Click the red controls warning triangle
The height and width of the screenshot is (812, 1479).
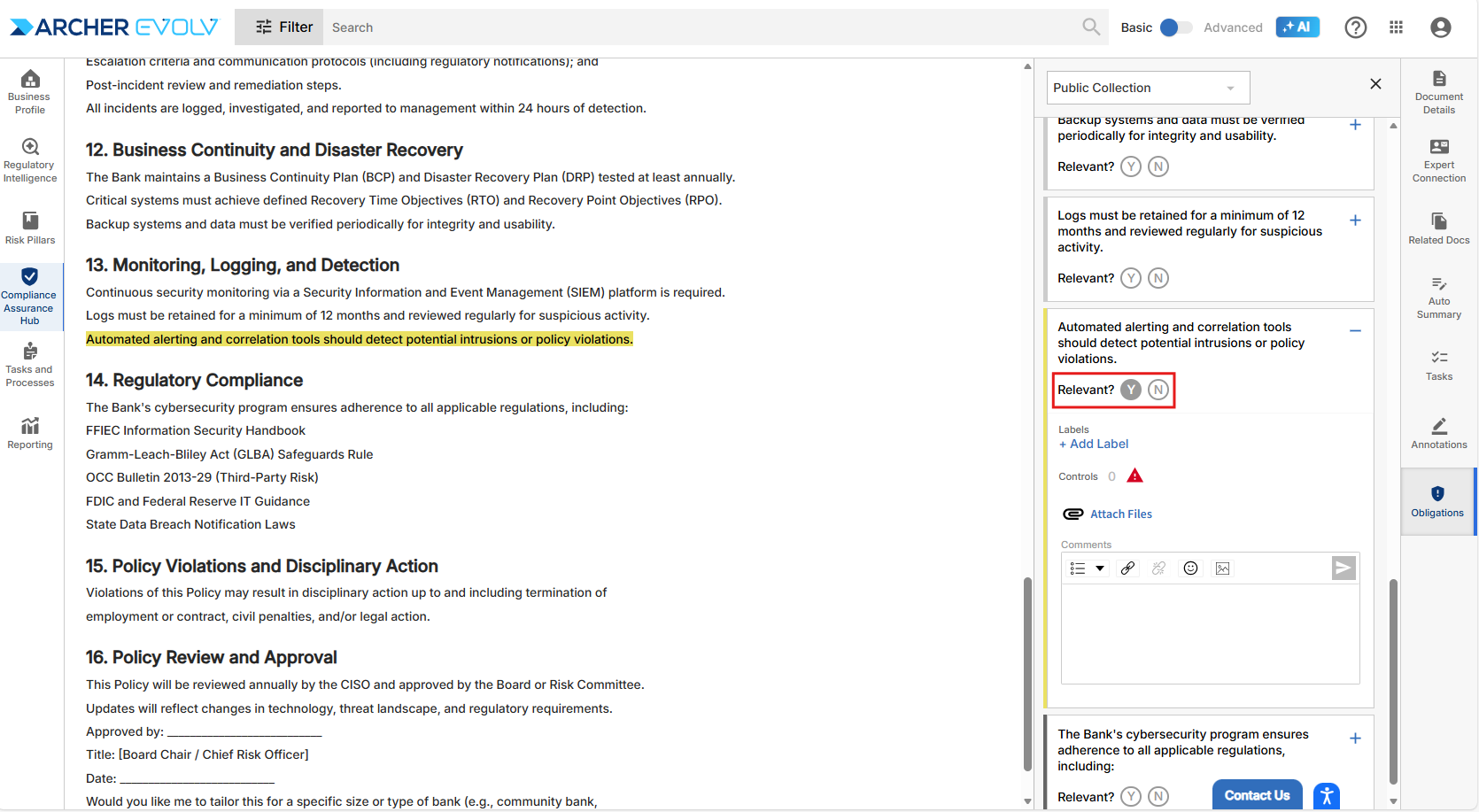[x=1134, y=476]
